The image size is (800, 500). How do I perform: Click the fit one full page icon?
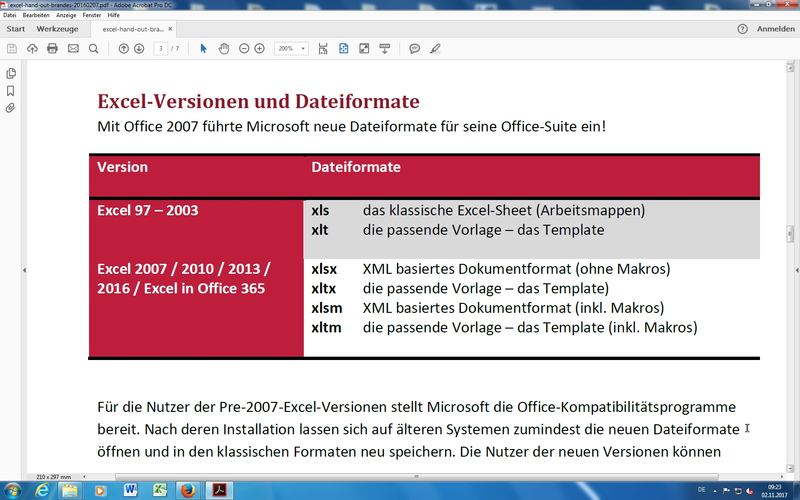point(343,48)
